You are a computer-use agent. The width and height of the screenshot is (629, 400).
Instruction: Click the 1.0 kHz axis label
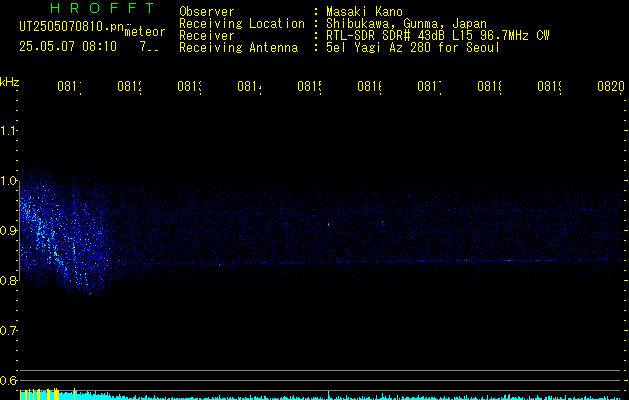pos(8,181)
